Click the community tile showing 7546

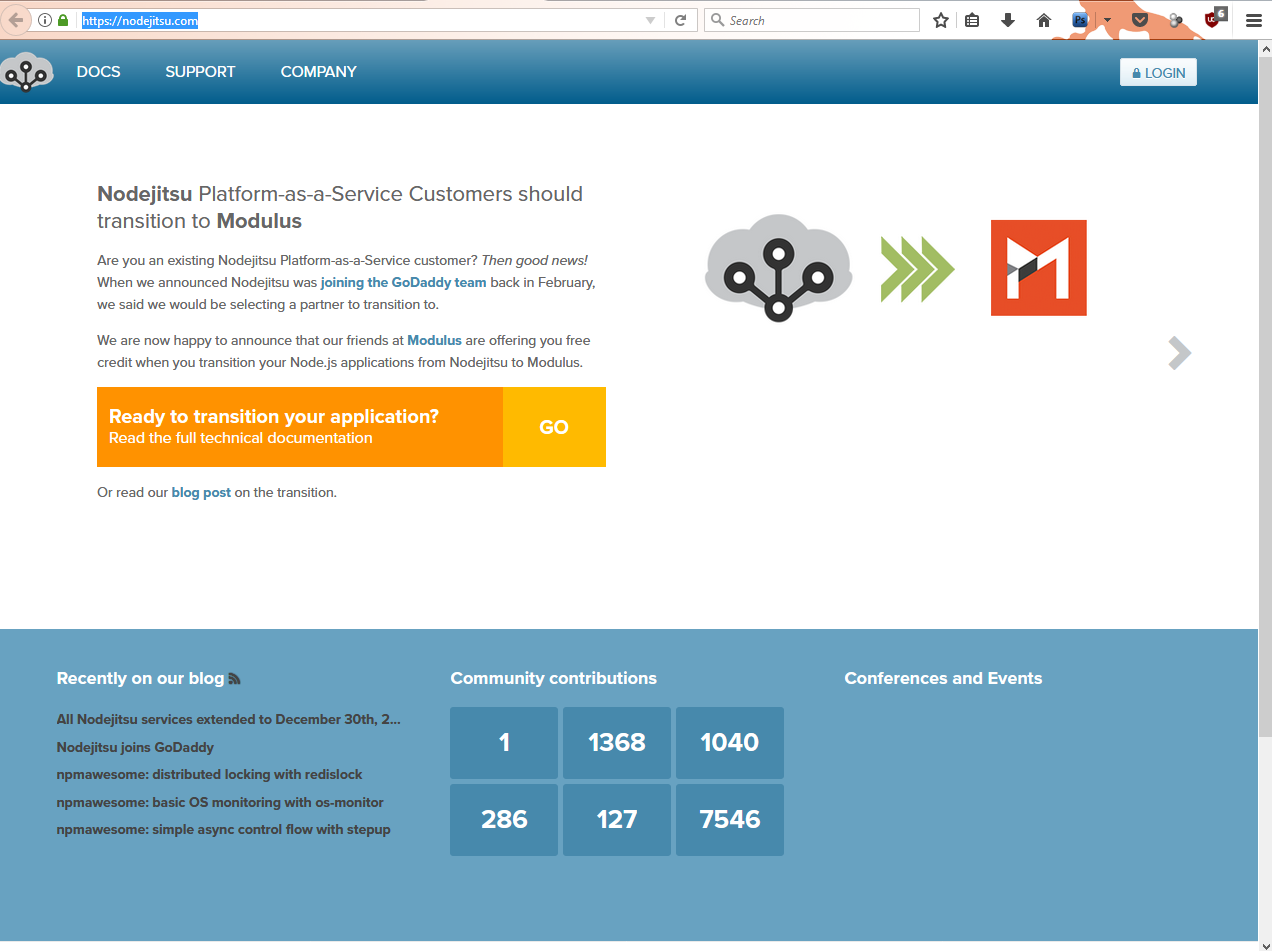click(730, 820)
